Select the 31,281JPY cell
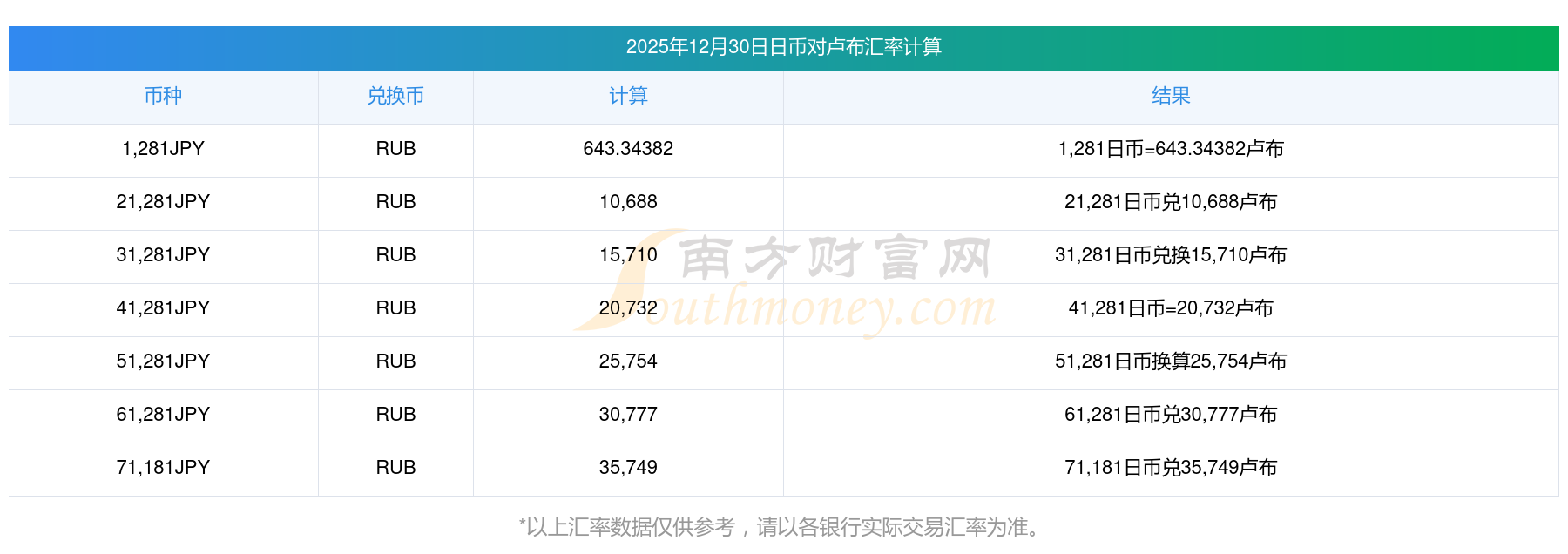This screenshot has width=1568, height=554. coord(163,255)
